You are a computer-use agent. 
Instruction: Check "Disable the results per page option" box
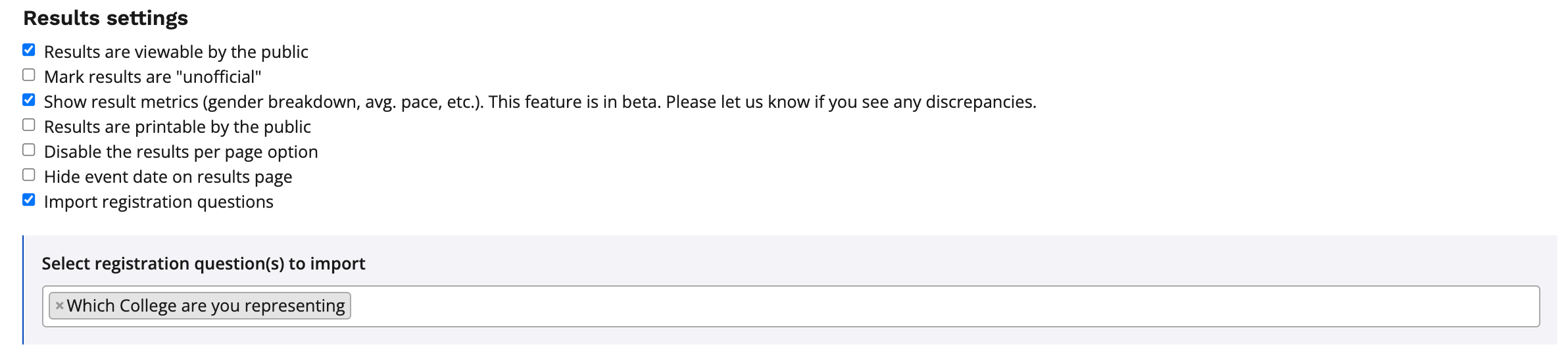pos(29,150)
